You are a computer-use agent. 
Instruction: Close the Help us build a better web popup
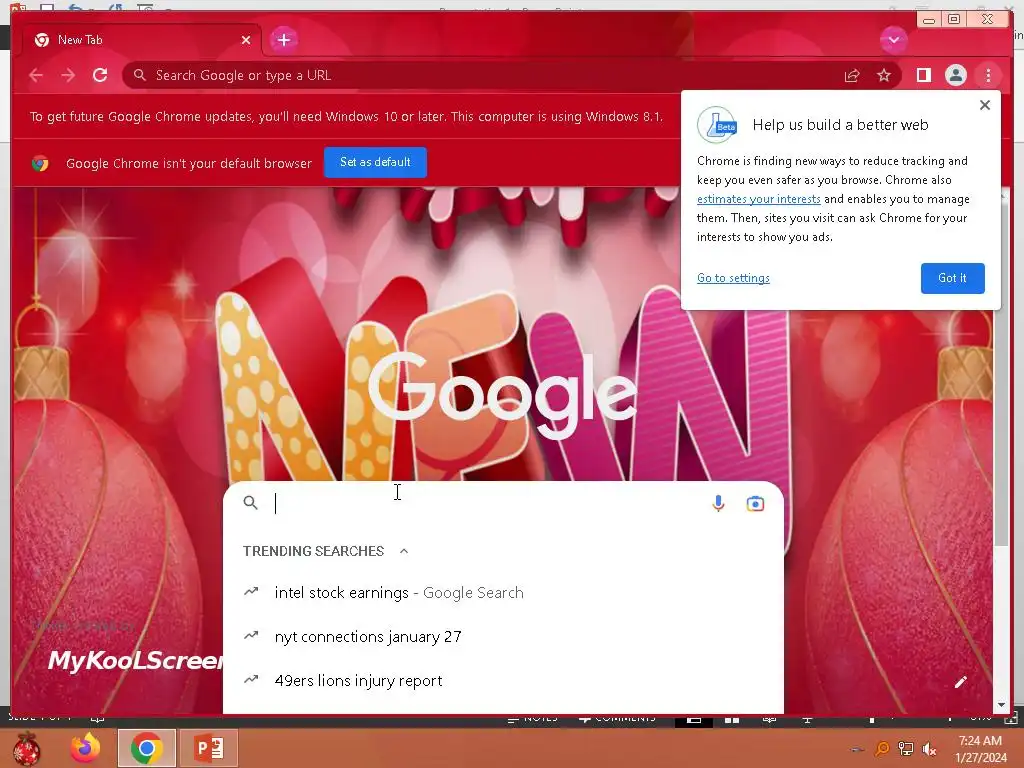pyautogui.click(x=985, y=105)
